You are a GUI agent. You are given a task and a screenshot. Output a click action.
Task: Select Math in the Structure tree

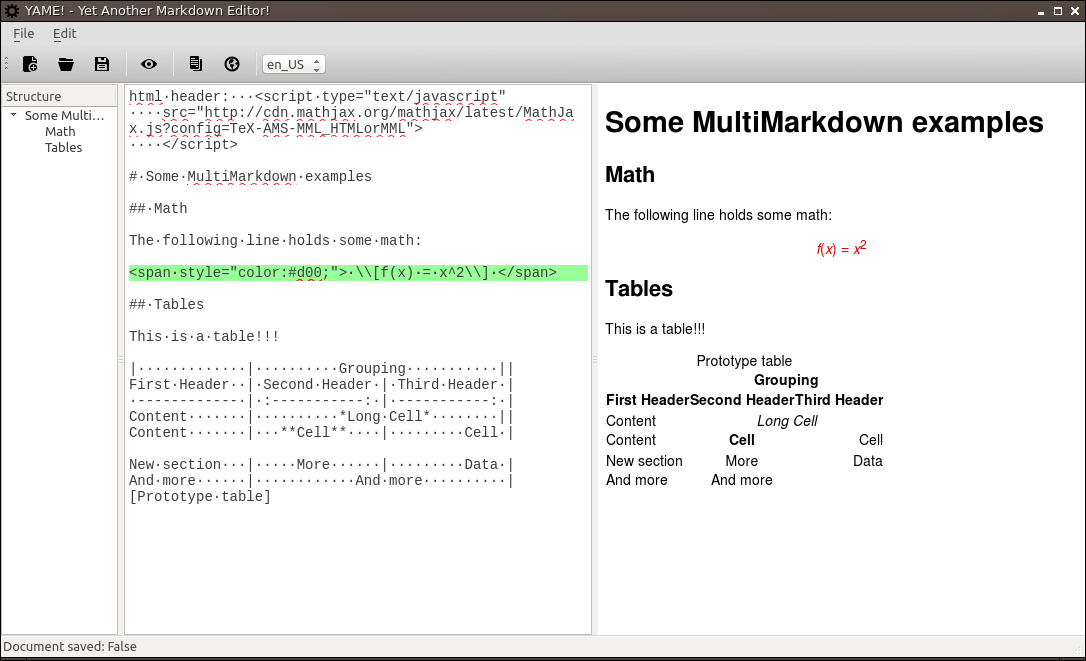(60, 132)
